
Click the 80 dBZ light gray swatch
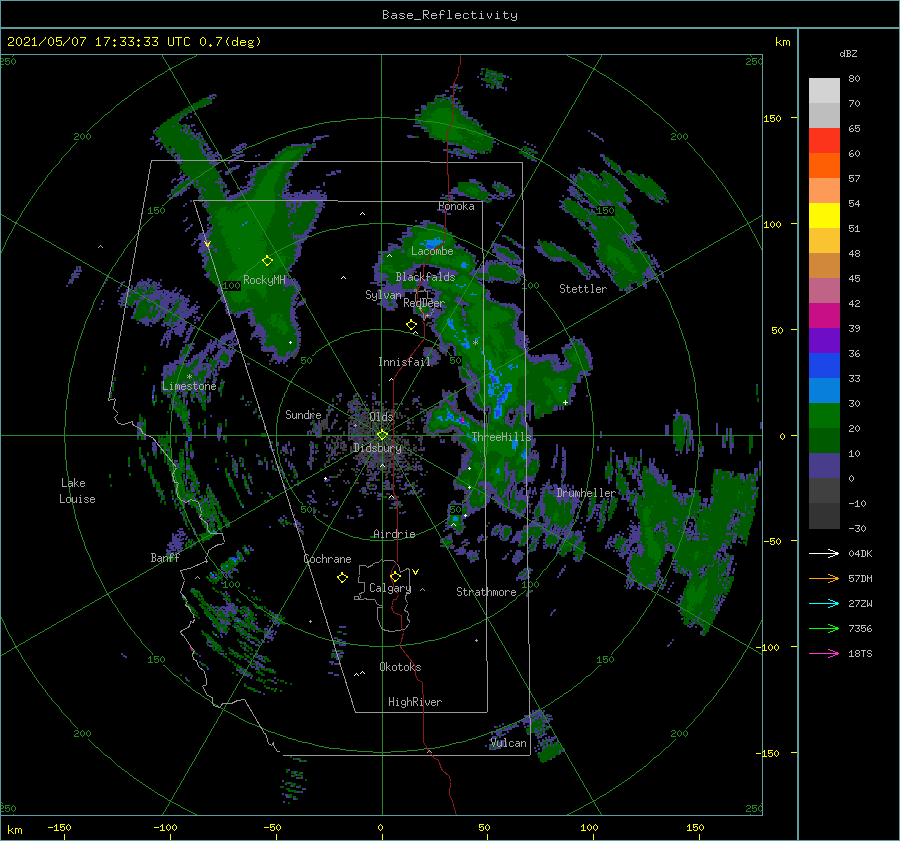click(x=824, y=90)
